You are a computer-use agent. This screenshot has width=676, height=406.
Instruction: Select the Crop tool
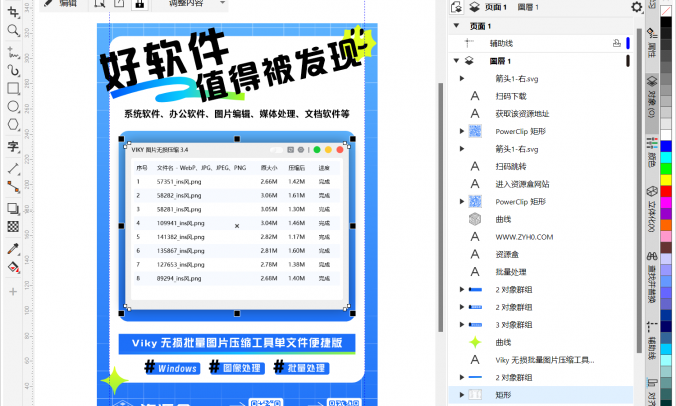coord(13,12)
